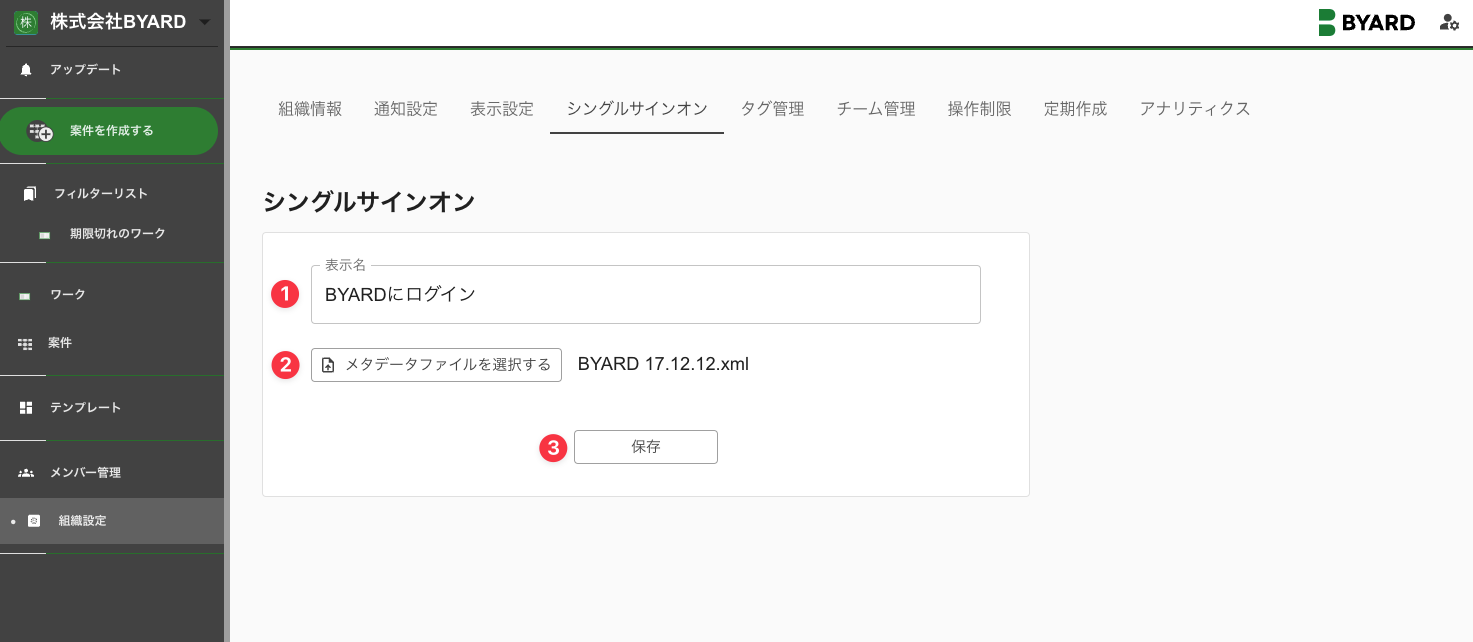Click the 保存 button
1473x642 pixels.
646,447
